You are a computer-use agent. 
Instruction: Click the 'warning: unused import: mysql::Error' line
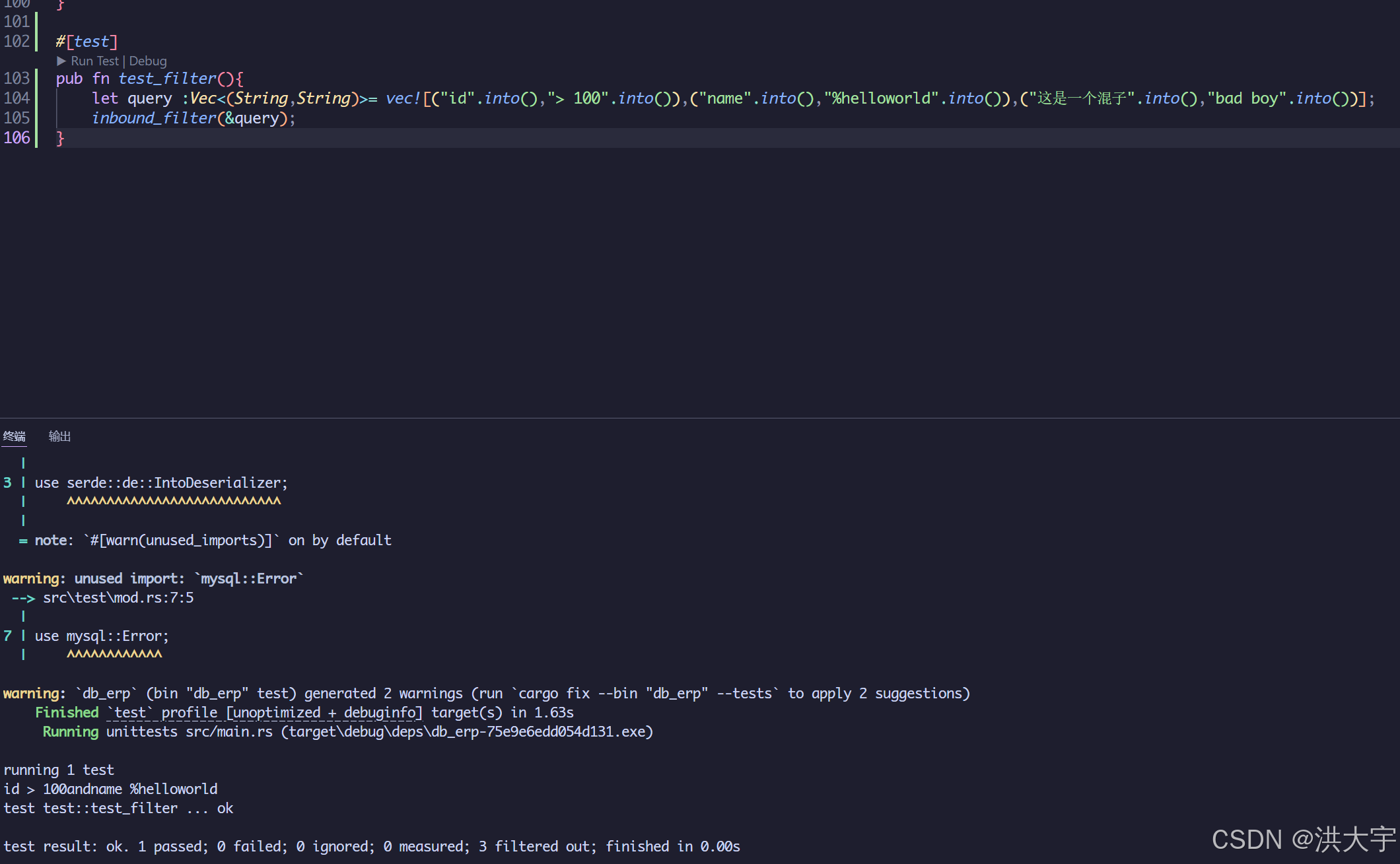pos(153,579)
